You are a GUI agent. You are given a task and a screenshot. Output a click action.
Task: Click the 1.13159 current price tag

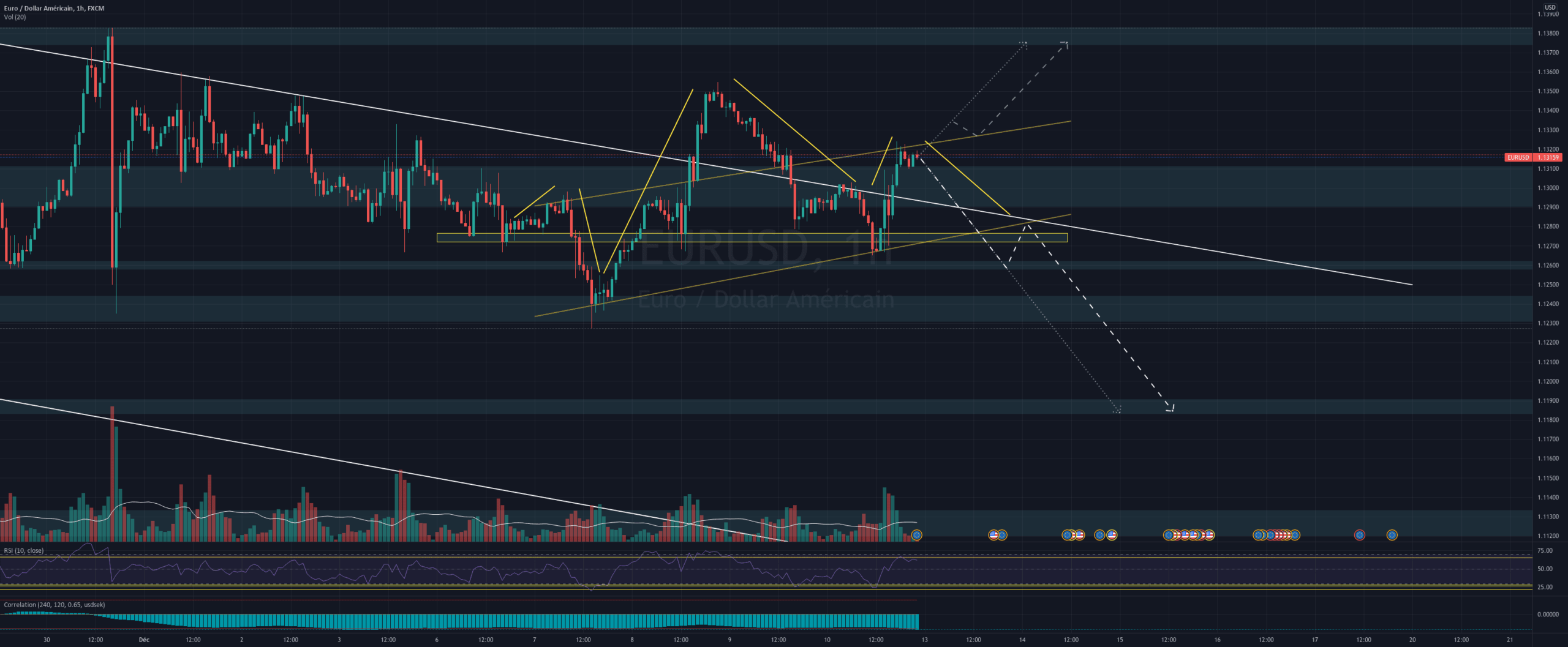click(x=1548, y=157)
